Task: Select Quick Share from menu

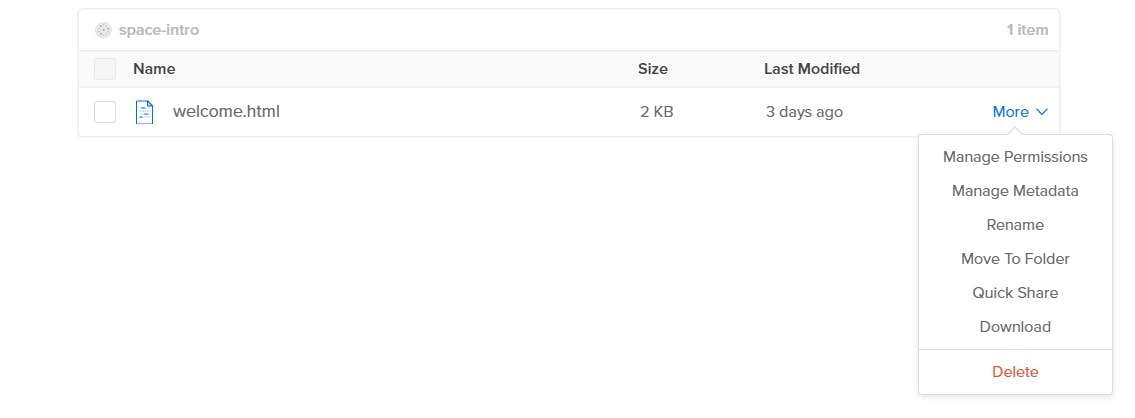Action: 1015,293
